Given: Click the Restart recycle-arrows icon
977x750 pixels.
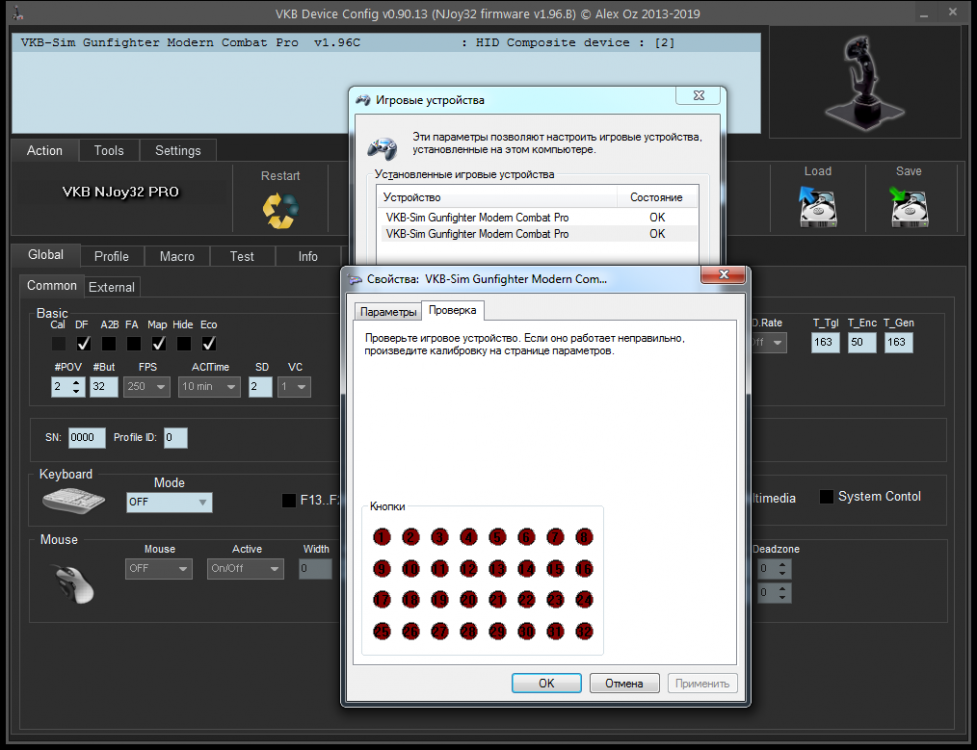Looking at the screenshot, I should click(280, 209).
